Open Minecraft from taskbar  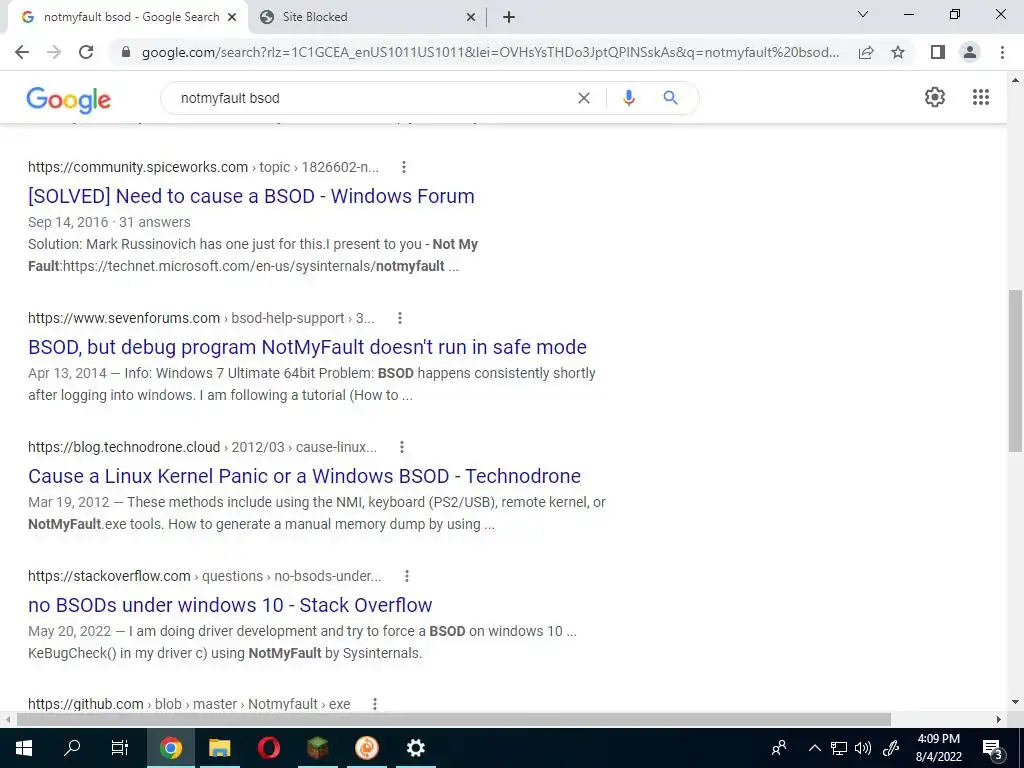tap(317, 748)
